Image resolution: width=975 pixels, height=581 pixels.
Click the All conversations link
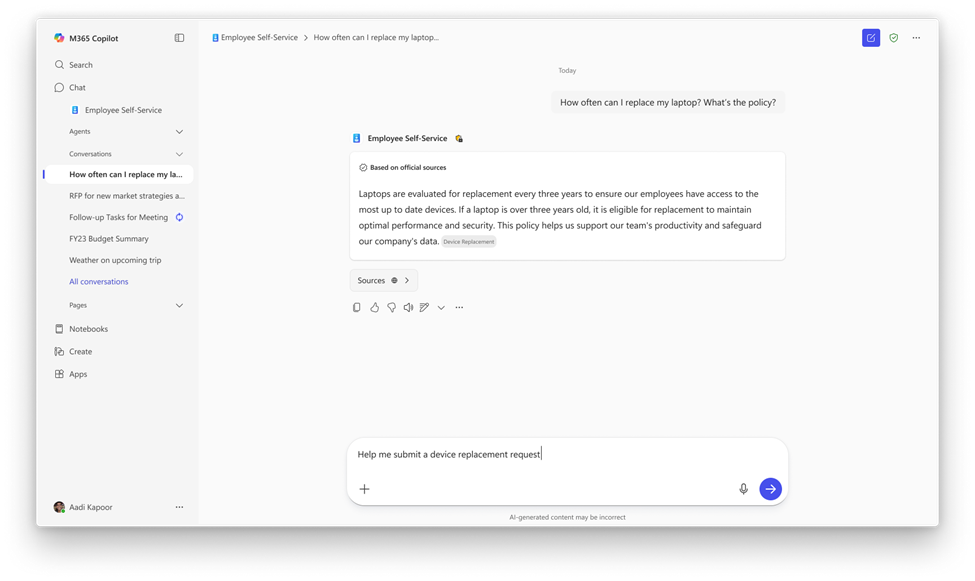pyautogui.click(x=98, y=282)
